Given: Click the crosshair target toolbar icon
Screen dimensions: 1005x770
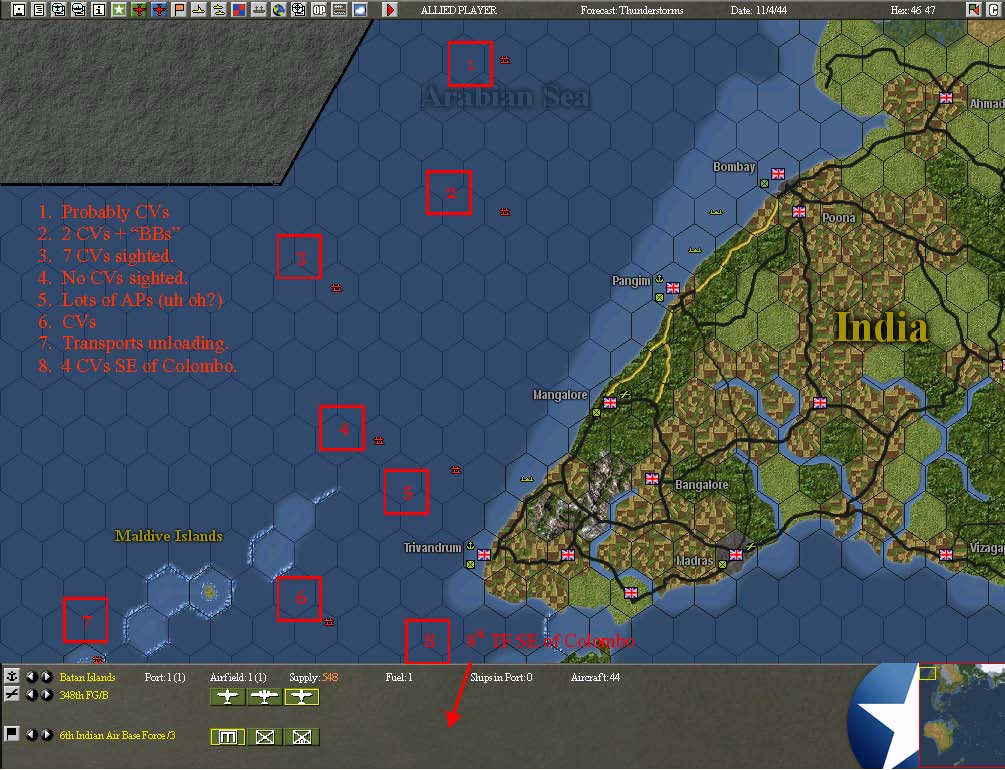Looking at the screenshot, I should (x=299, y=10).
